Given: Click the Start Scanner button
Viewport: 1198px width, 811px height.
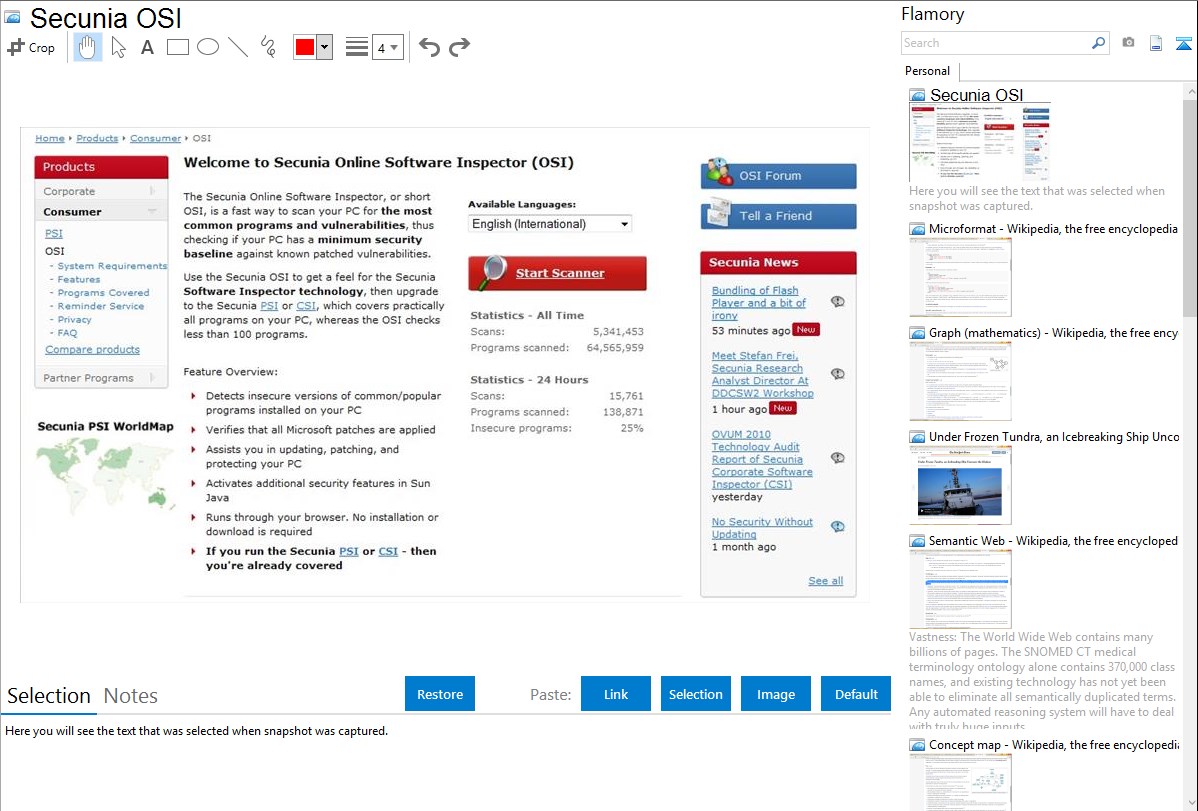Looking at the screenshot, I should pos(558,273).
